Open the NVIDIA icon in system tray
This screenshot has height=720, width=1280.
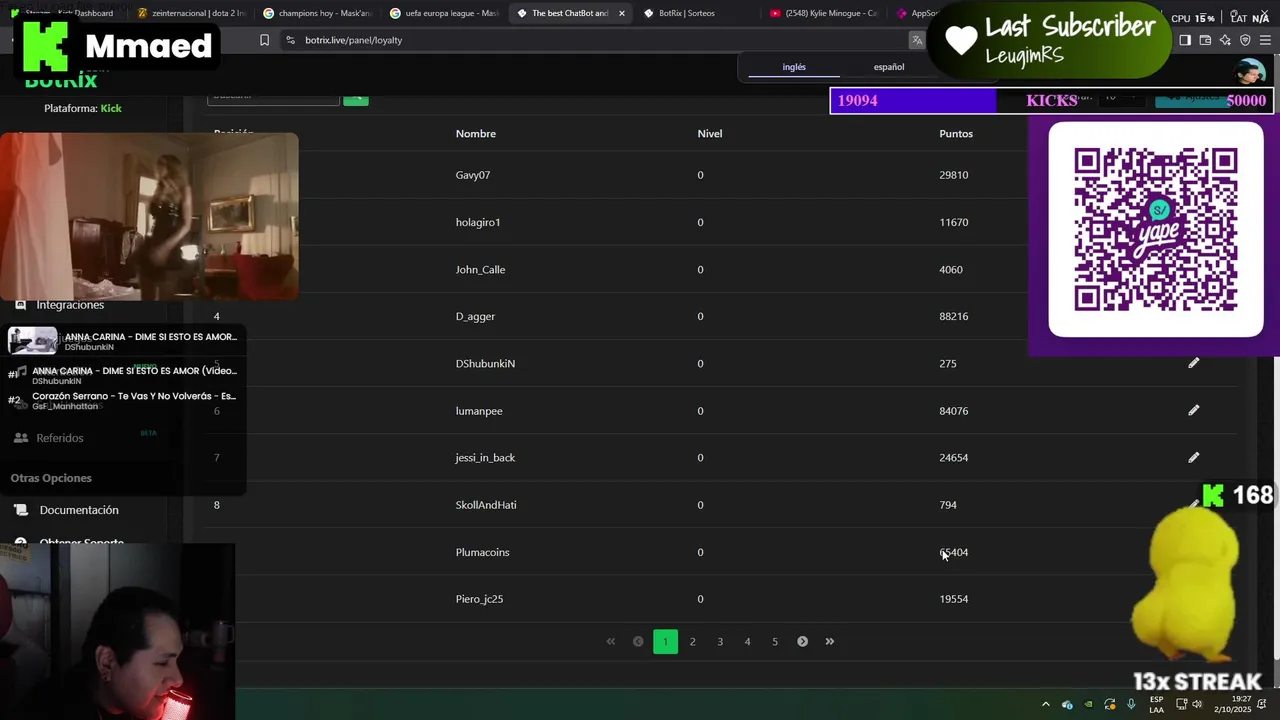[x=1088, y=704]
